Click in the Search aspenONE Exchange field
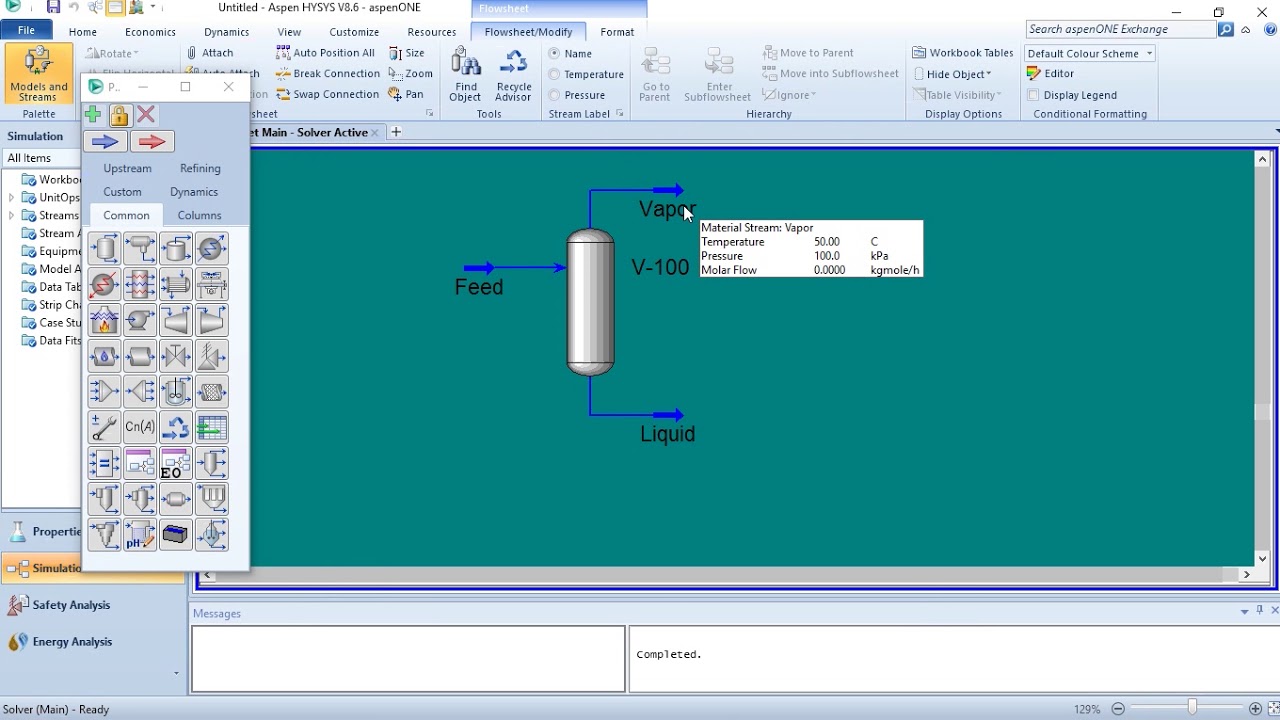Viewport: 1280px width, 720px height. [x=1120, y=30]
